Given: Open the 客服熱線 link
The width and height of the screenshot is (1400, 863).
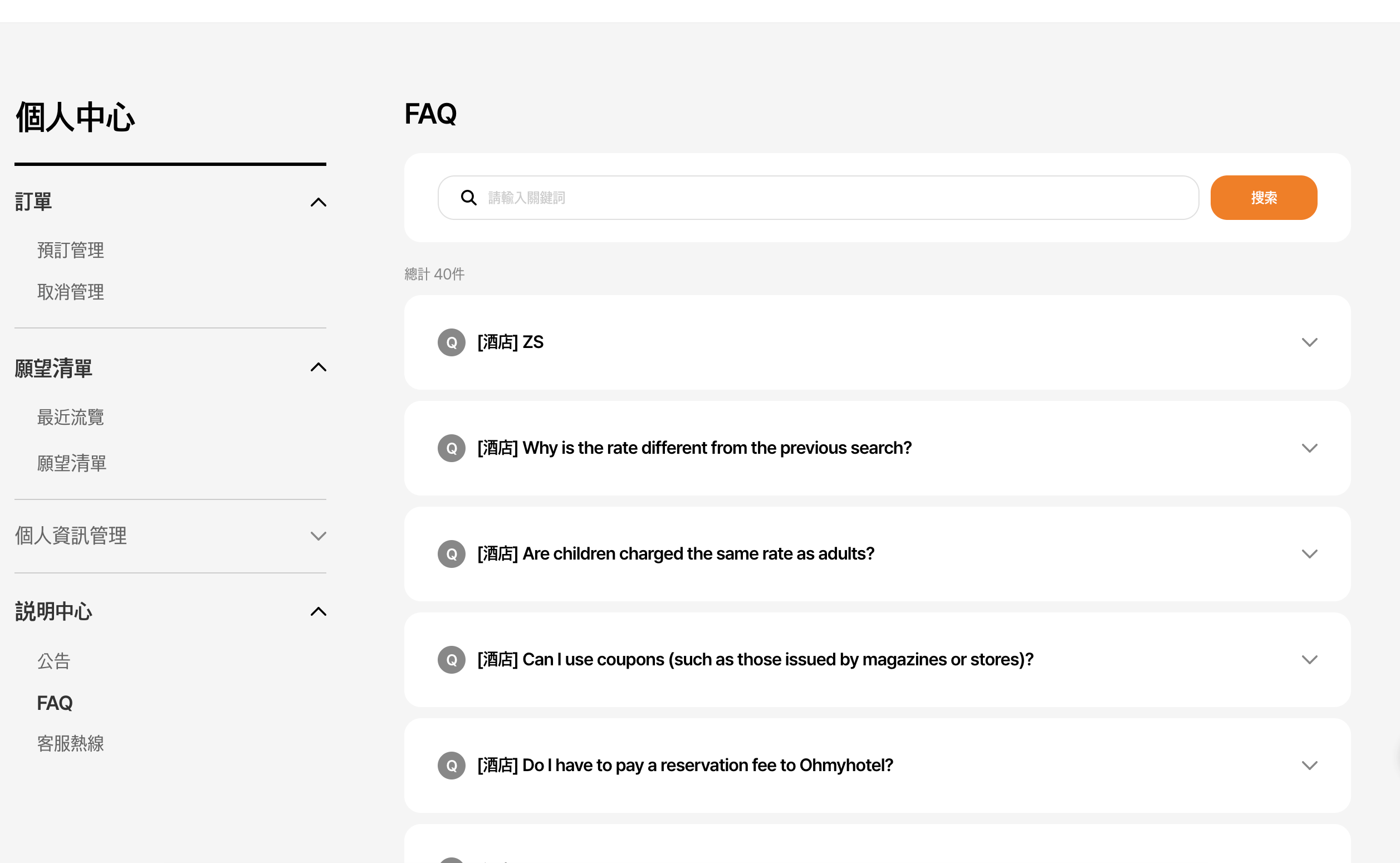Looking at the screenshot, I should (71, 743).
